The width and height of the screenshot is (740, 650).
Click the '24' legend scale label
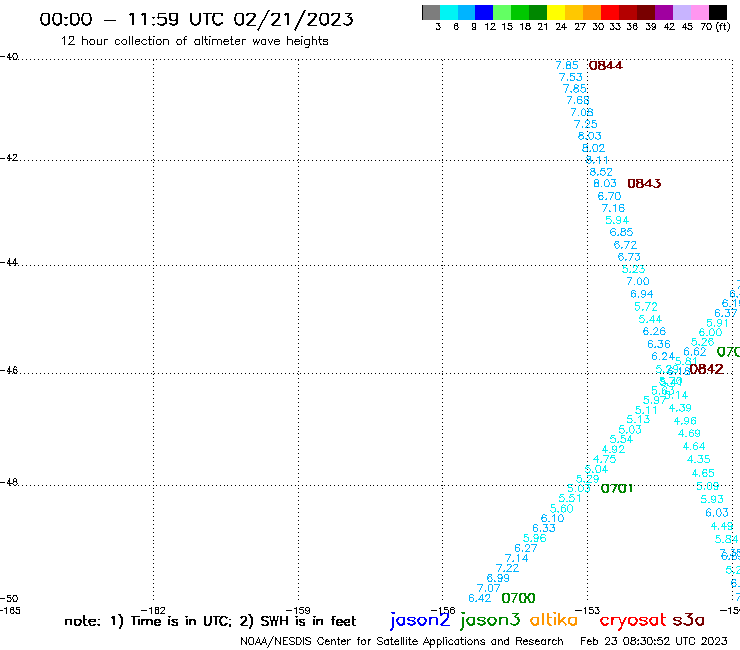pos(561,27)
